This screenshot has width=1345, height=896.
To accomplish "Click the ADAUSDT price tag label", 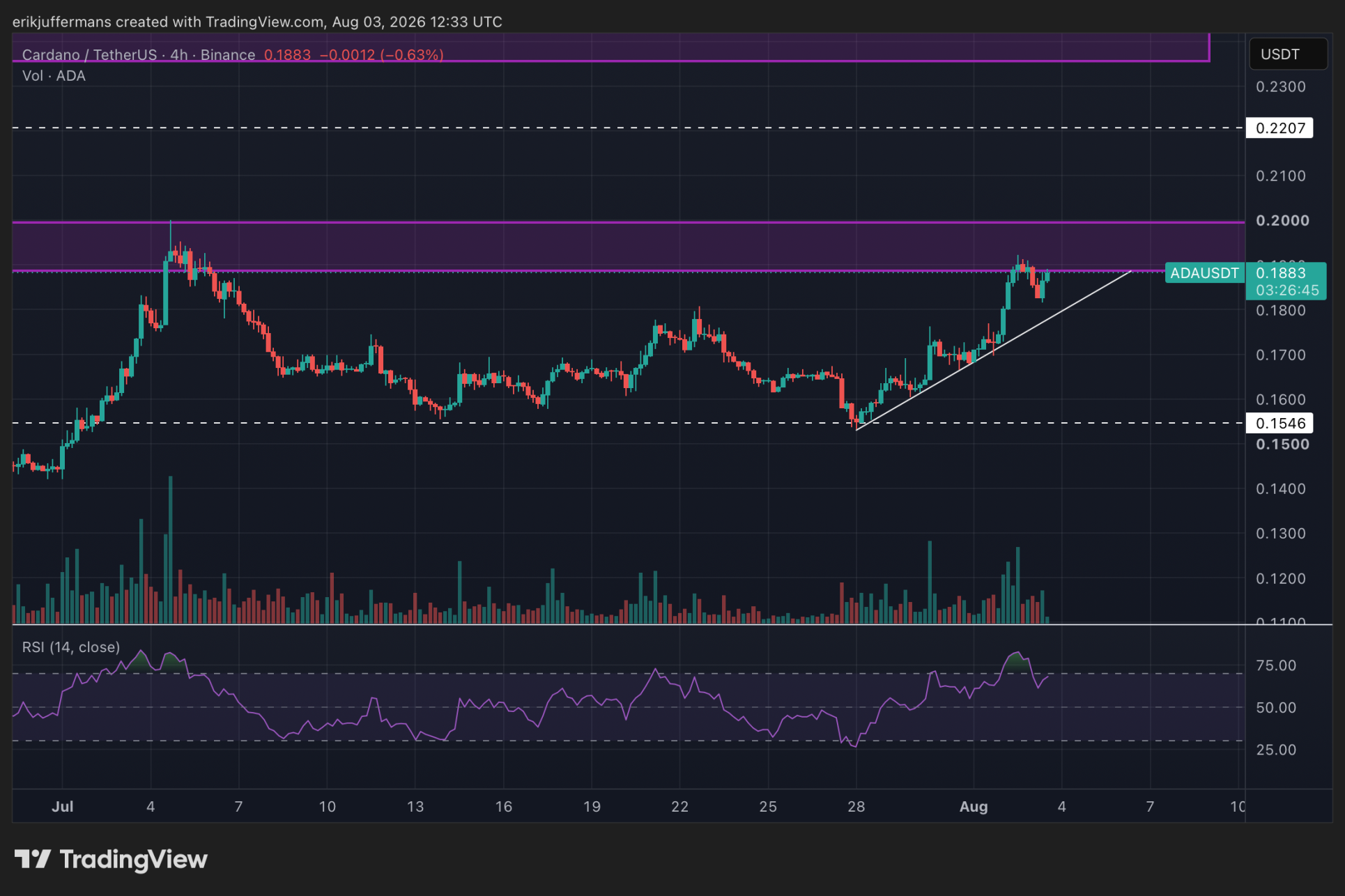I will pos(1204,273).
